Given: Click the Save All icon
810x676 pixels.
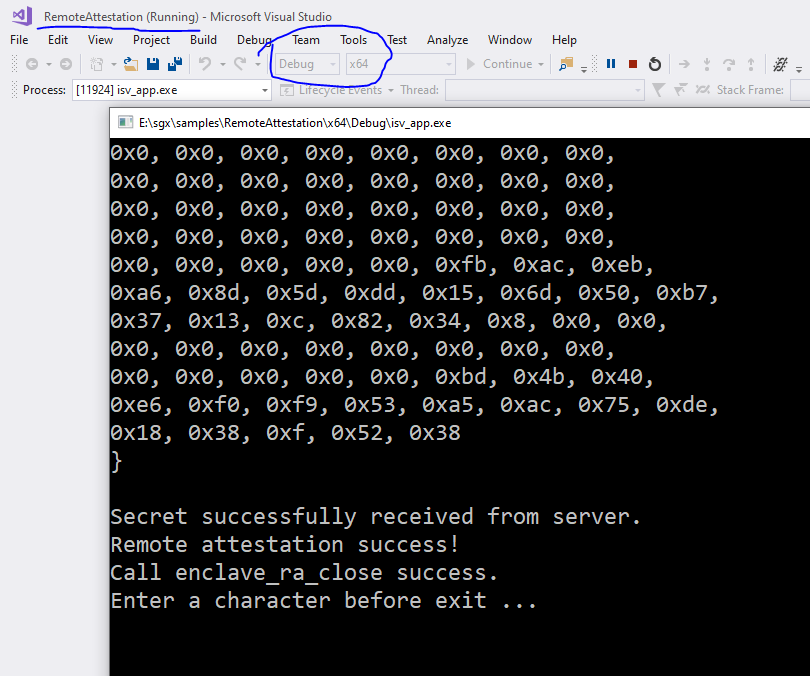Looking at the screenshot, I should coord(177,63).
